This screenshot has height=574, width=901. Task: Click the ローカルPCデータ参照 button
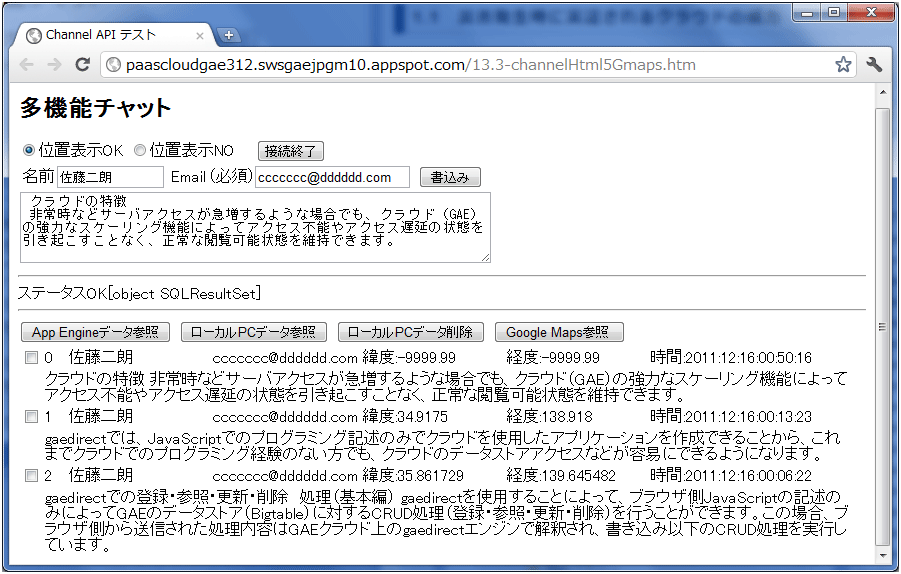[x=253, y=332]
